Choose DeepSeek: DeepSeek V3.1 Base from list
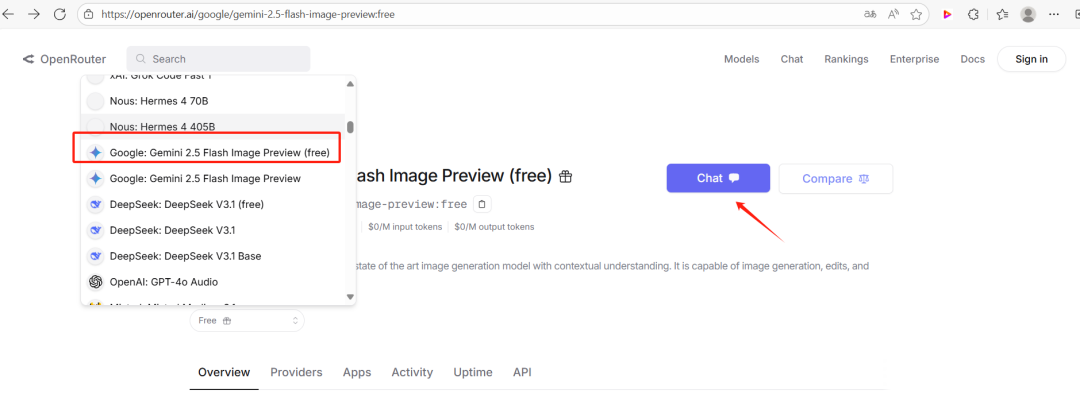This screenshot has height=413, width=1080. [x=185, y=256]
